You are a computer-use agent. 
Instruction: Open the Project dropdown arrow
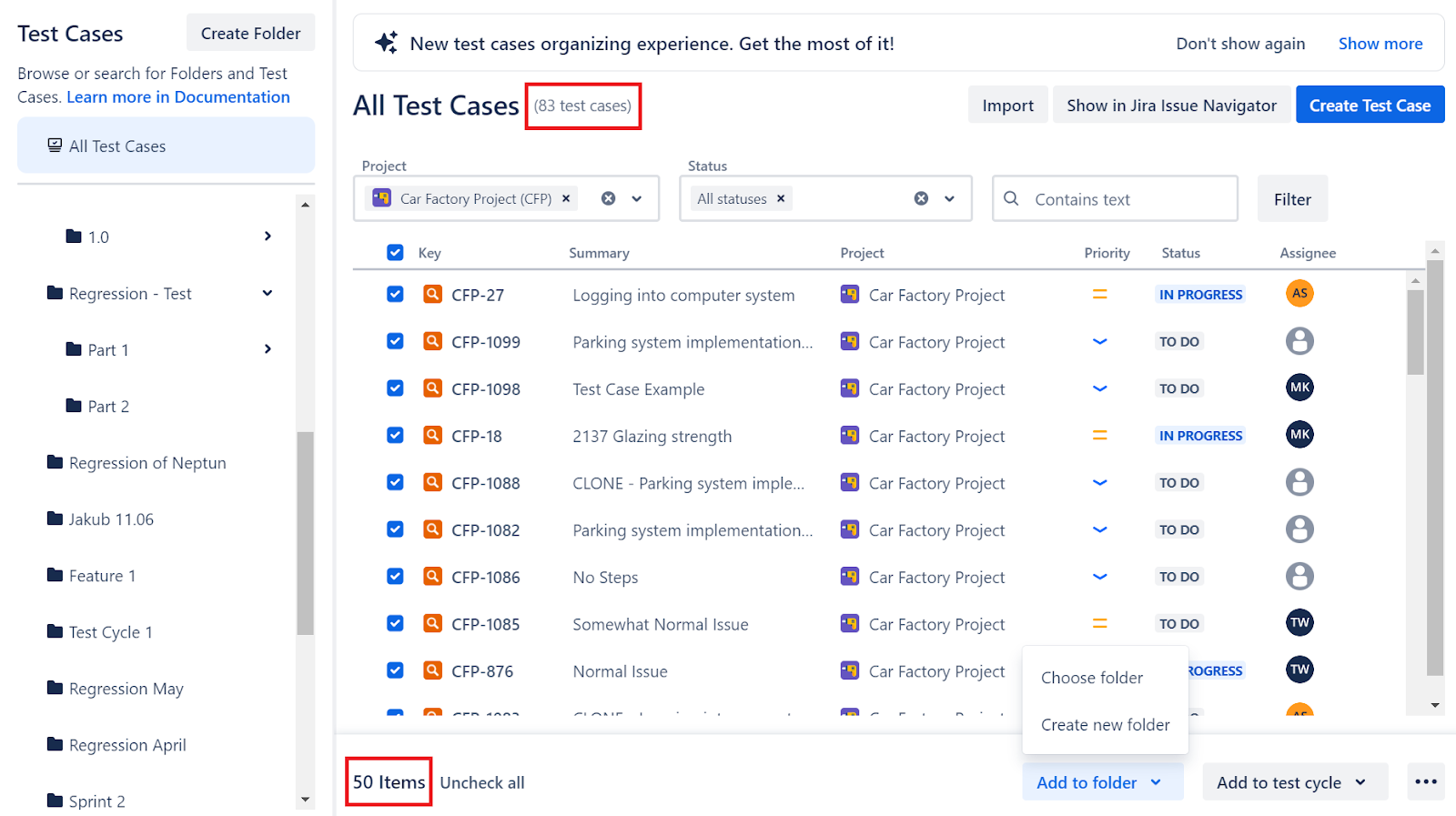tap(637, 198)
